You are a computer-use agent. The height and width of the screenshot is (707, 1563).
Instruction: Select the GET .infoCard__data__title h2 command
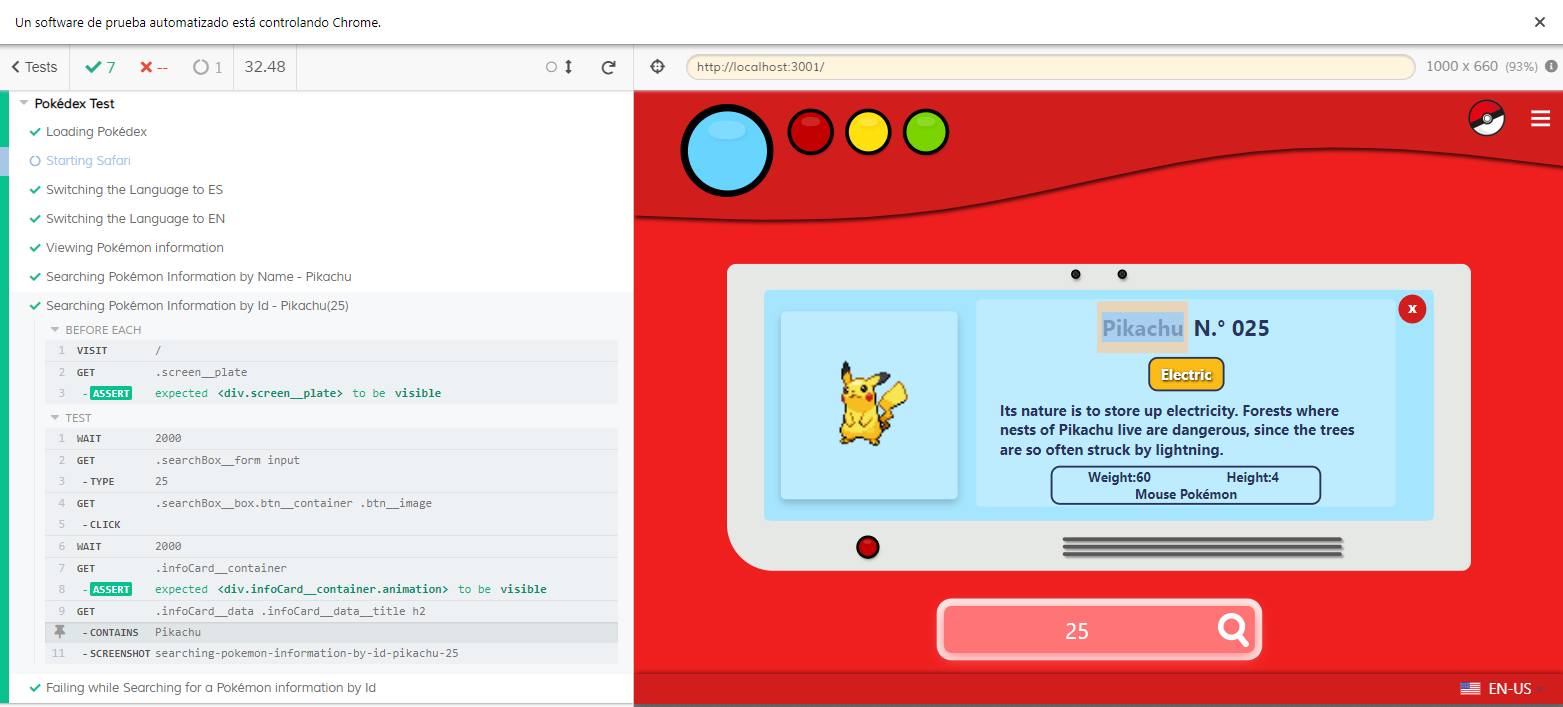pyautogui.click(x=331, y=611)
